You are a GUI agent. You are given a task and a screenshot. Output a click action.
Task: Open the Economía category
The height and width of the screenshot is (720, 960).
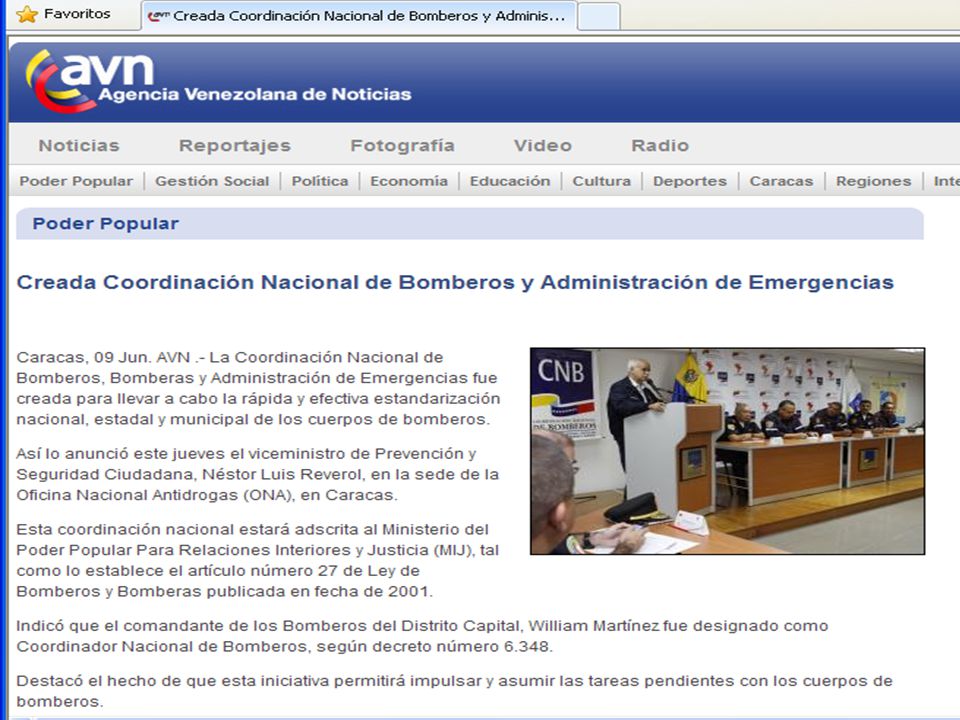pos(409,181)
